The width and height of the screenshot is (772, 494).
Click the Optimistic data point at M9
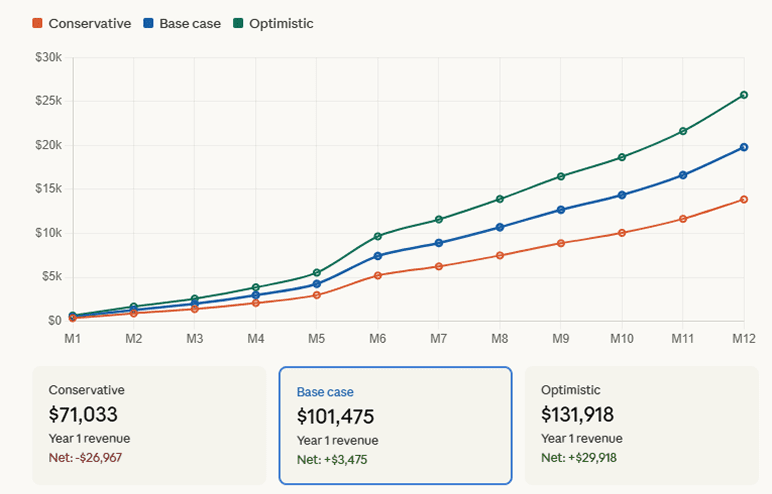pos(561,176)
